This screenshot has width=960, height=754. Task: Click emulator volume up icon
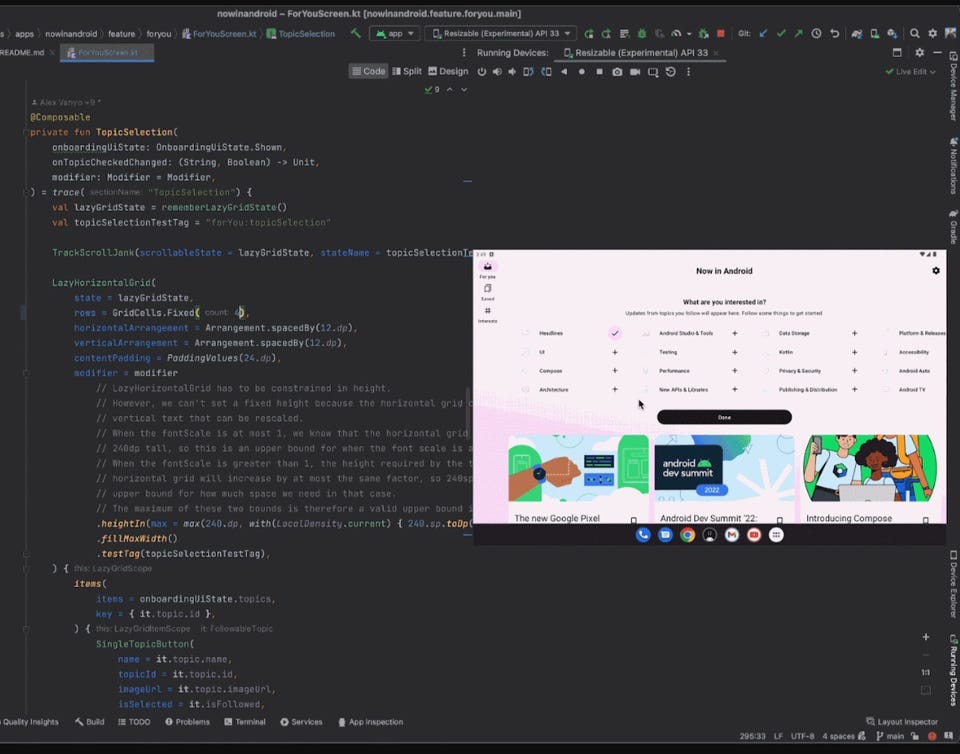click(x=497, y=72)
